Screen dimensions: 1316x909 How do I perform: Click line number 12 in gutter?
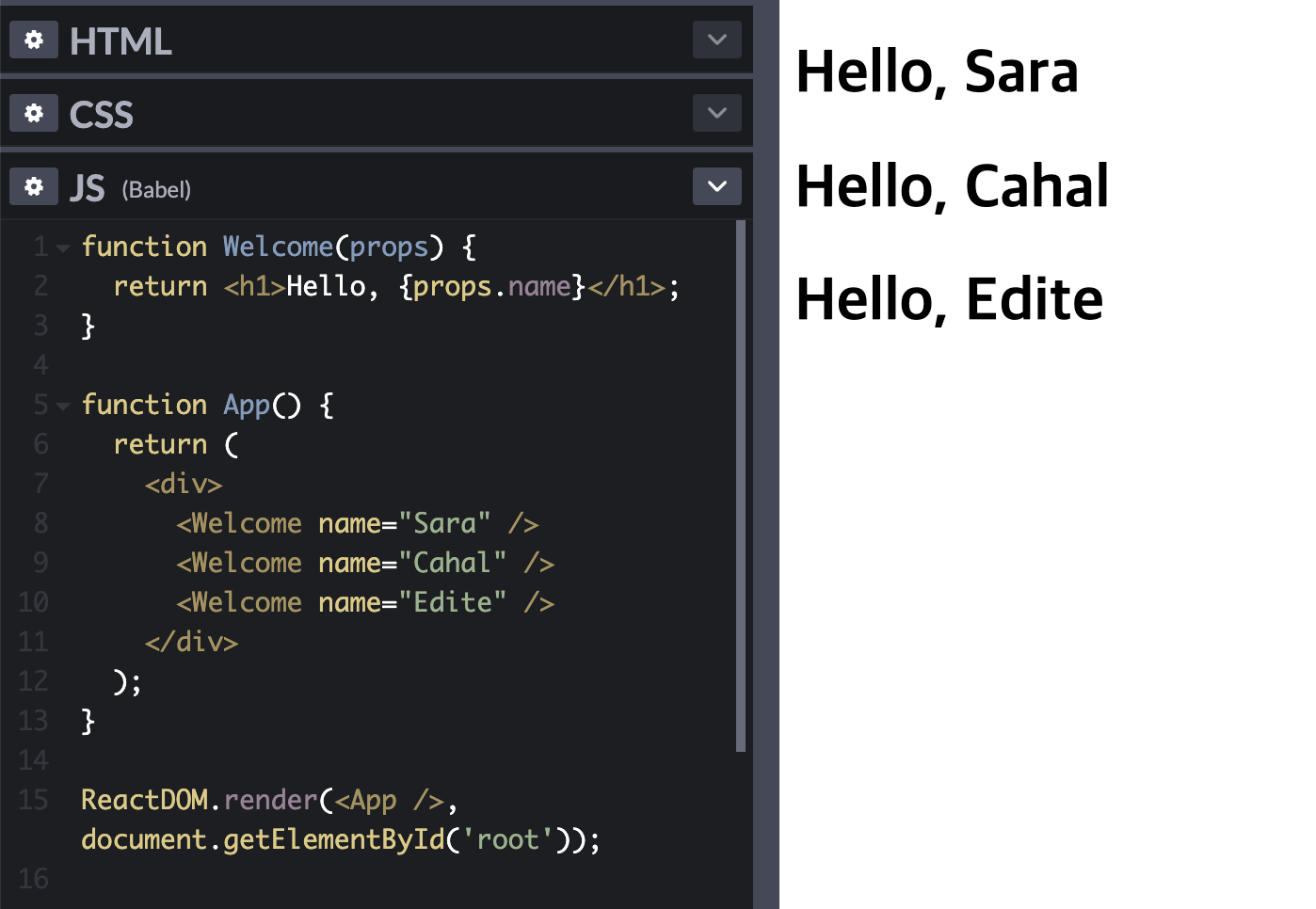(33, 681)
